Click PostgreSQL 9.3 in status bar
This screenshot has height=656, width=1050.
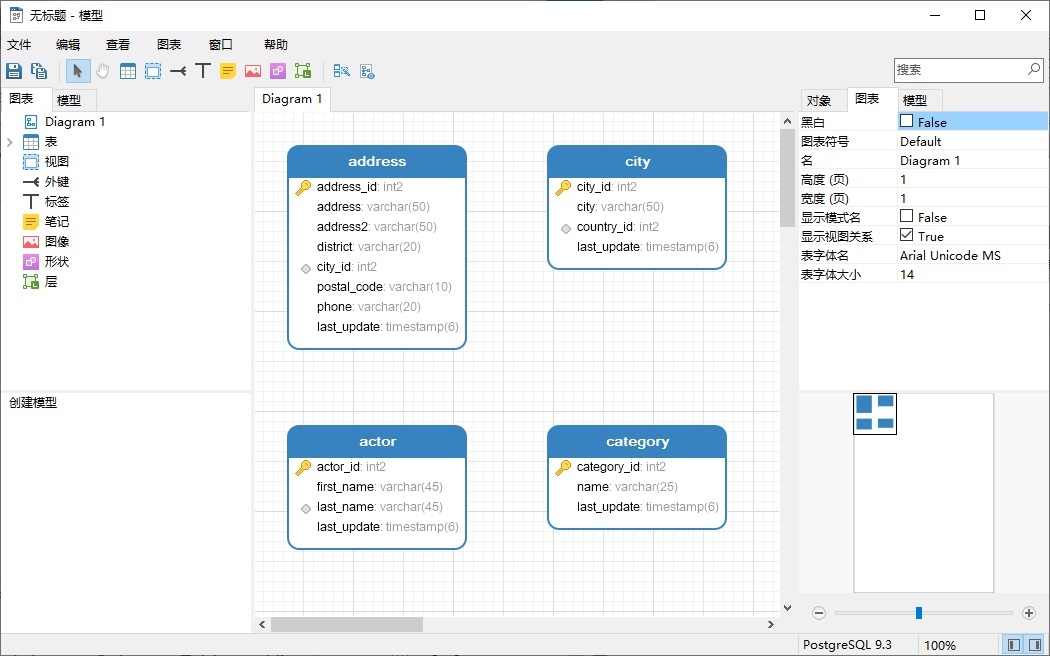tap(847, 645)
